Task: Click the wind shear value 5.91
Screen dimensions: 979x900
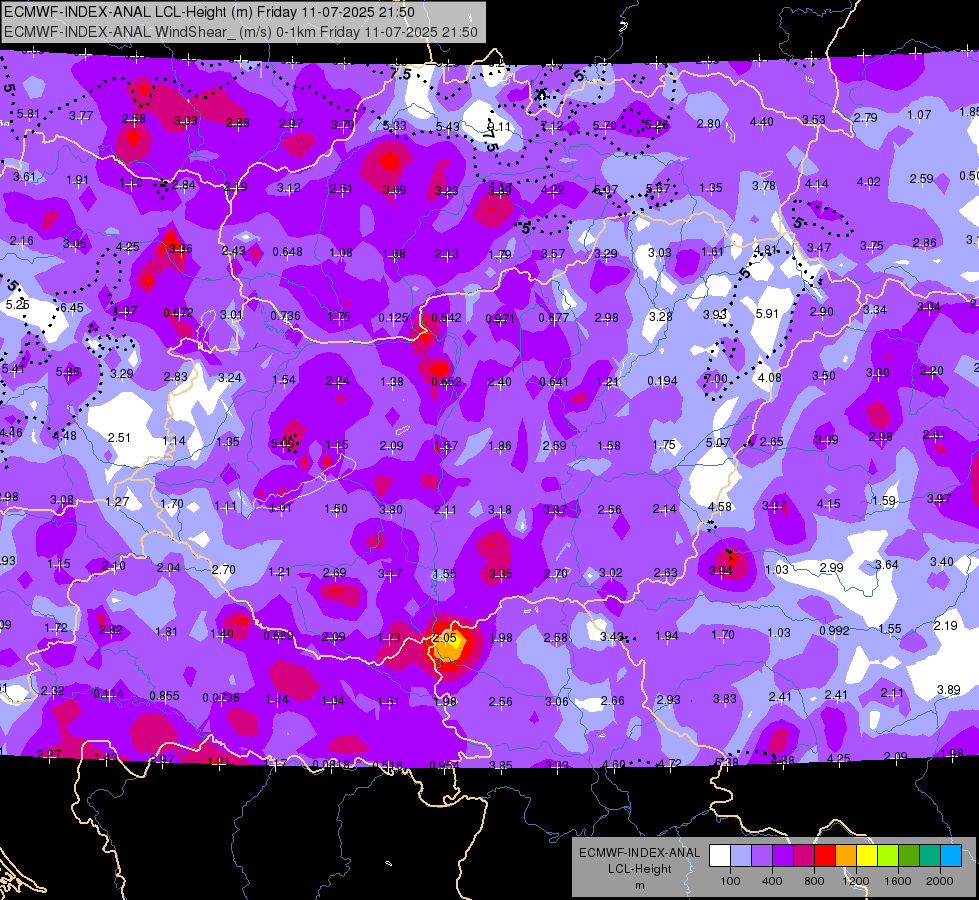Action: (x=767, y=314)
